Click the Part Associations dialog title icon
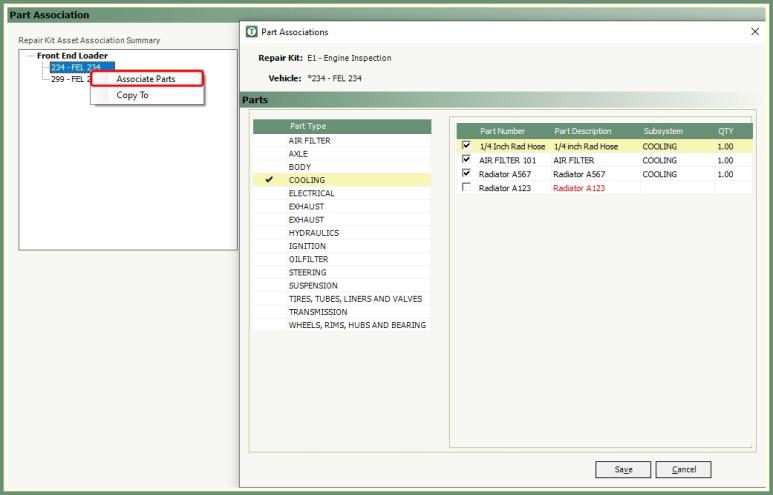773x495 pixels. pyautogui.click(x=252, y=32)
